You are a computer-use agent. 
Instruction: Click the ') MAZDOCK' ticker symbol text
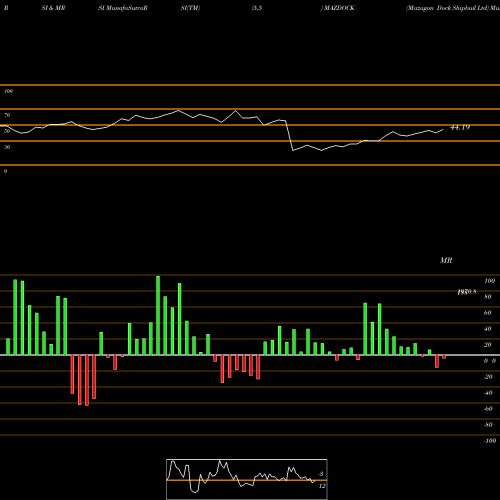[337, 8]
